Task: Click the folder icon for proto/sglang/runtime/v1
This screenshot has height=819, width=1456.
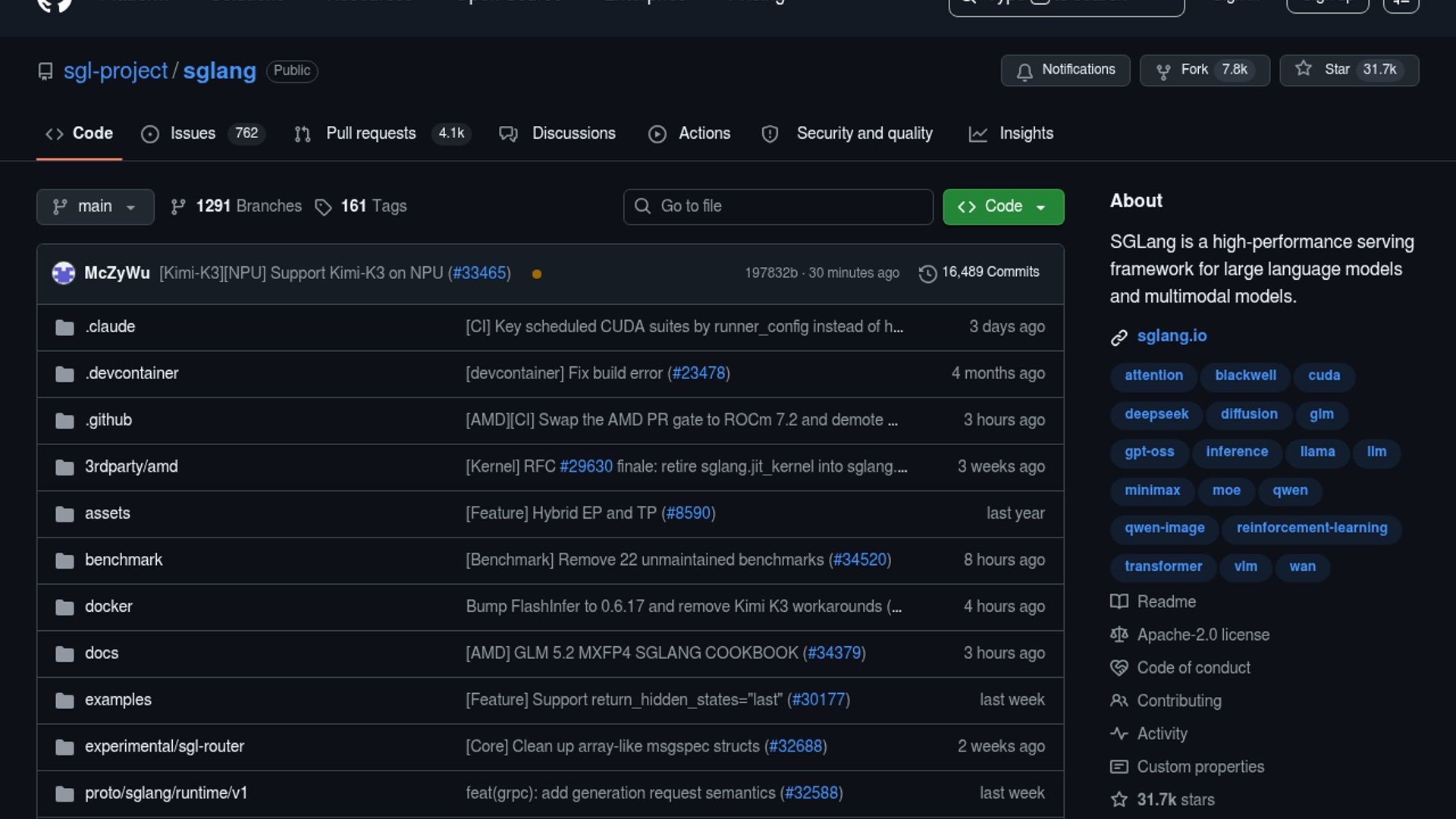Action: click(64, 794)
